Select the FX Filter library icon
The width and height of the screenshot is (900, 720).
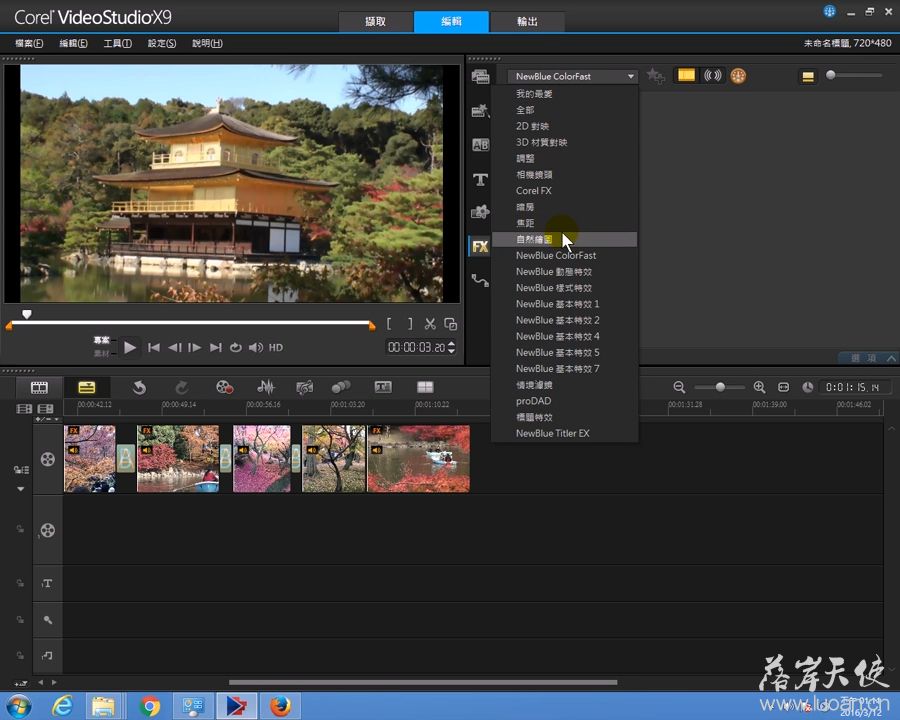(480, 246)
